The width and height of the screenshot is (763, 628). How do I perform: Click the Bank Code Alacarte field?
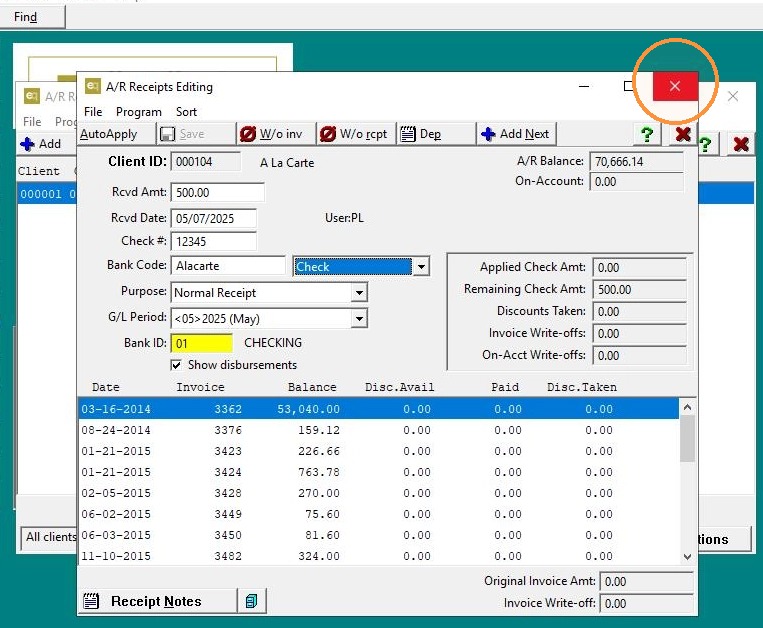point(228,266)
